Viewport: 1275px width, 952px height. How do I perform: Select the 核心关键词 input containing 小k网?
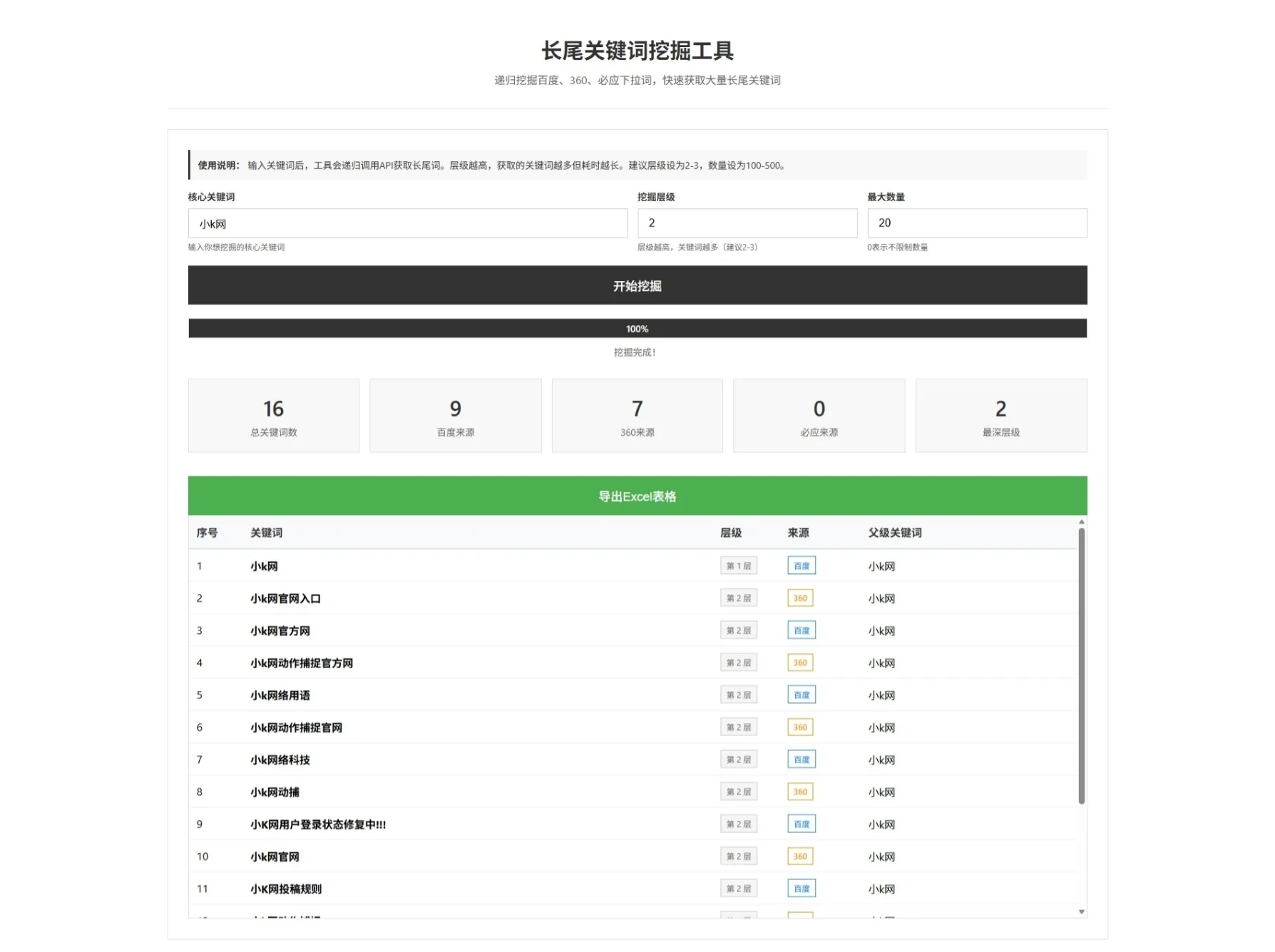(x=406, y=223)
